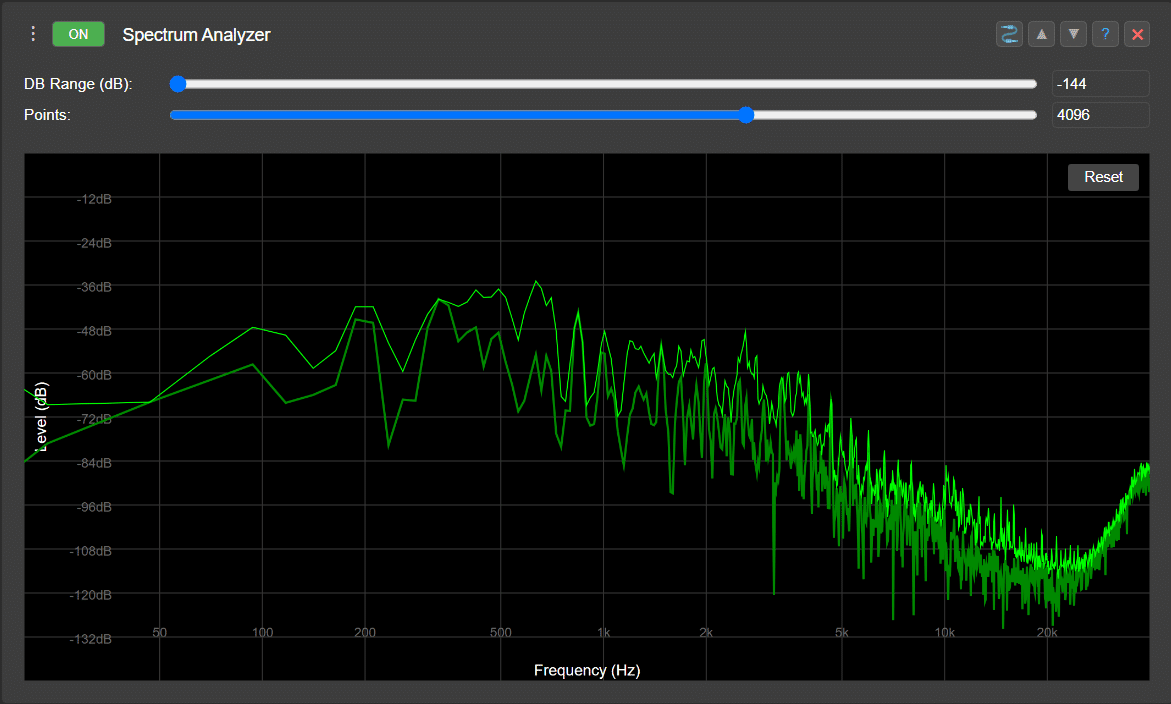Click the 1k frequency axis label
Screen dimensions: 1171x704
pyautogui.click(x=603, y=632)
